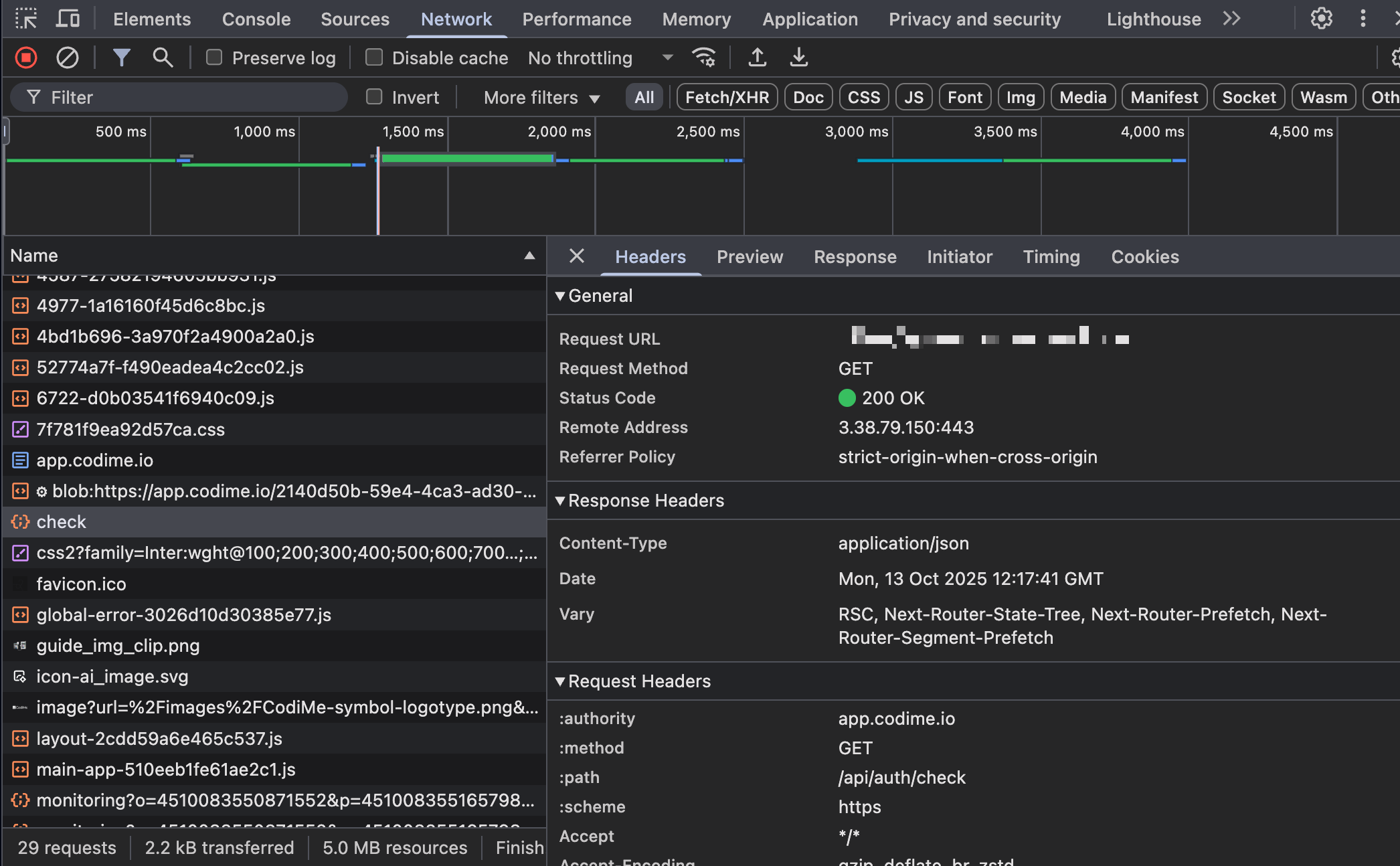Click import HAR upload icon
The height and width of the screenshot is (866, 1400).
757,58
